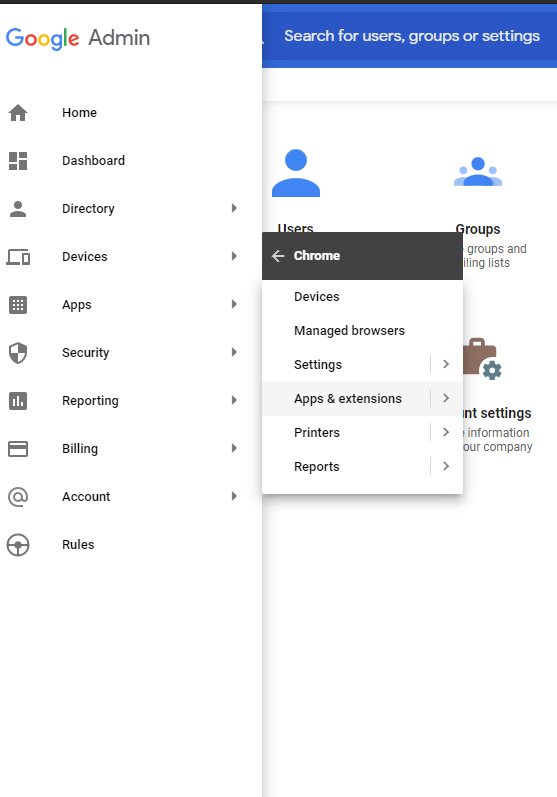
Task: Select Directory in the sidebar
Action: [88, 209]
